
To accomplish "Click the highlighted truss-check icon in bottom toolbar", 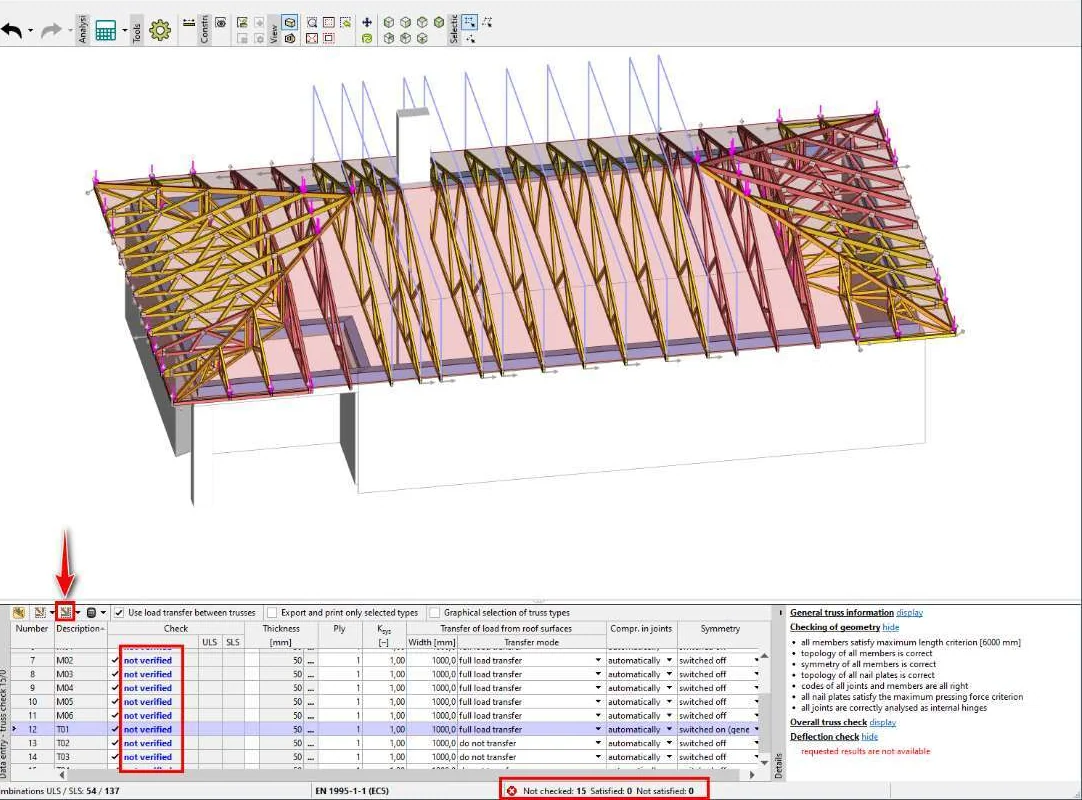I will (65, 612).
